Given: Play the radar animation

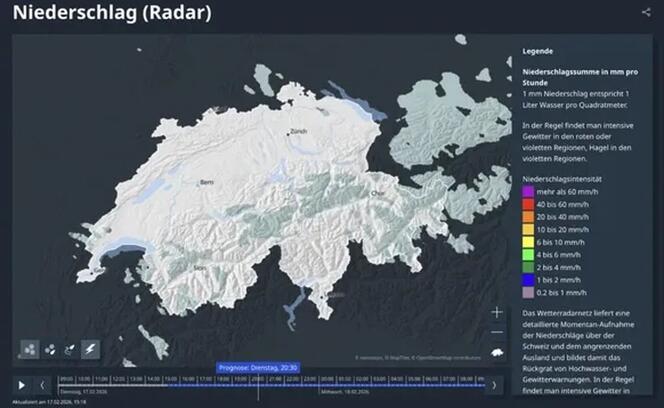Looking at the screenshot, I should 22,384.
